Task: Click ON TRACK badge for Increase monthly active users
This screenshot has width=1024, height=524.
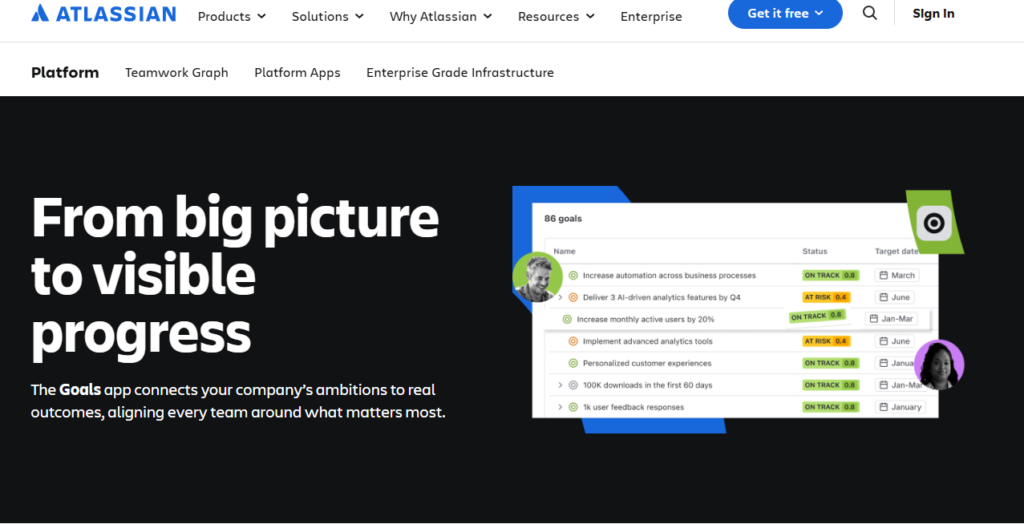Action: pos(816,316)
